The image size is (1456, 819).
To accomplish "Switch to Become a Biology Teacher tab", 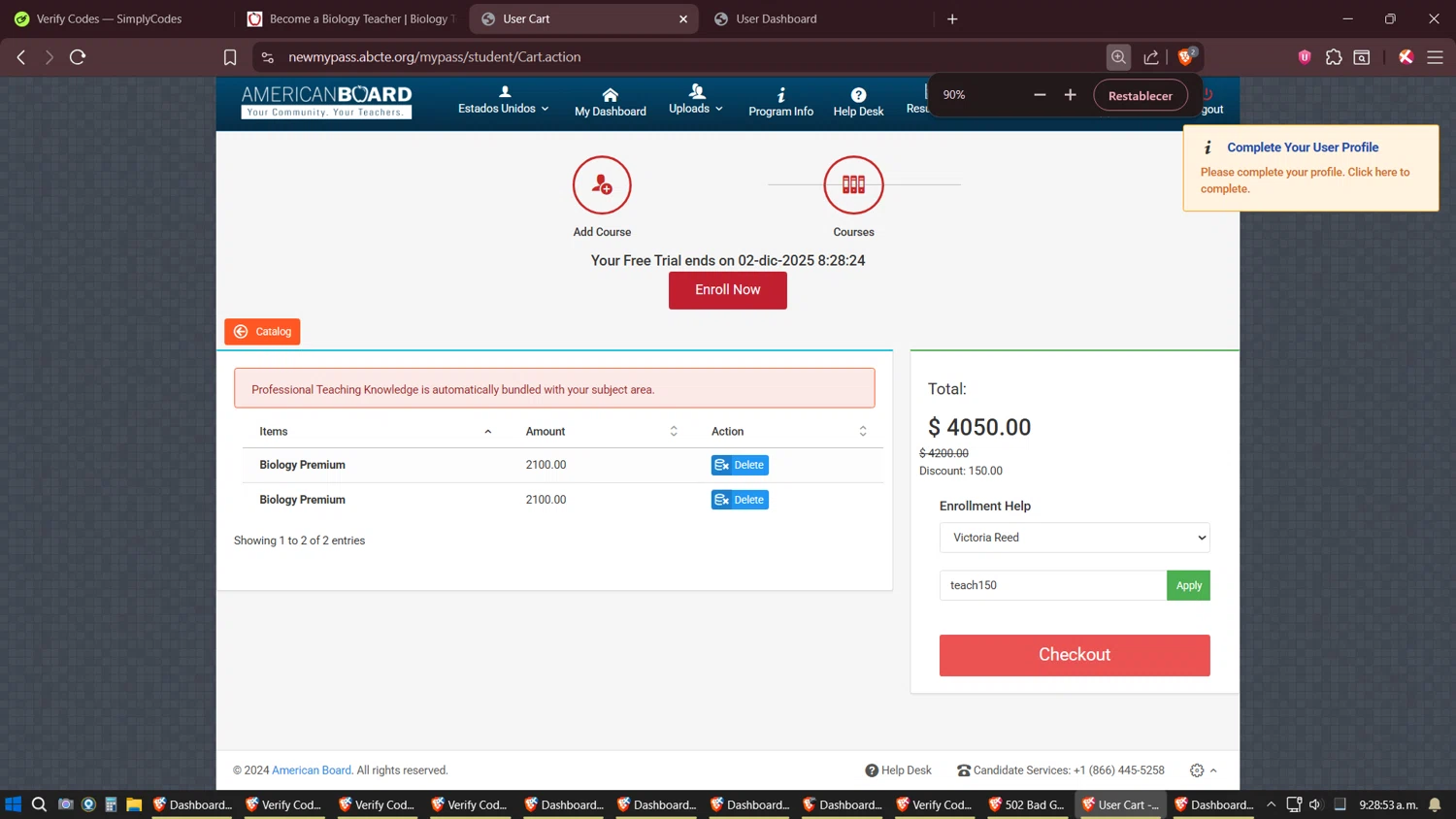I will pos(351,18).
